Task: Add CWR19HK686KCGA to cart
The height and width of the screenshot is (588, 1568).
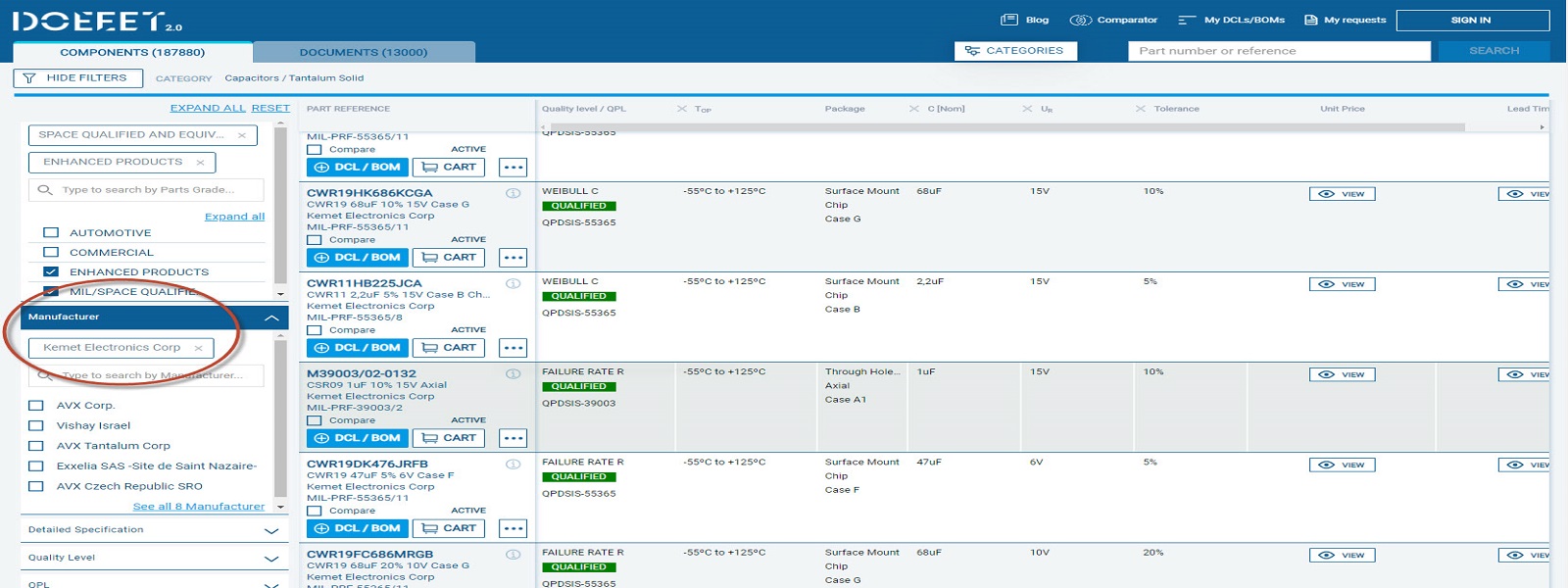Action: point(449,258)
